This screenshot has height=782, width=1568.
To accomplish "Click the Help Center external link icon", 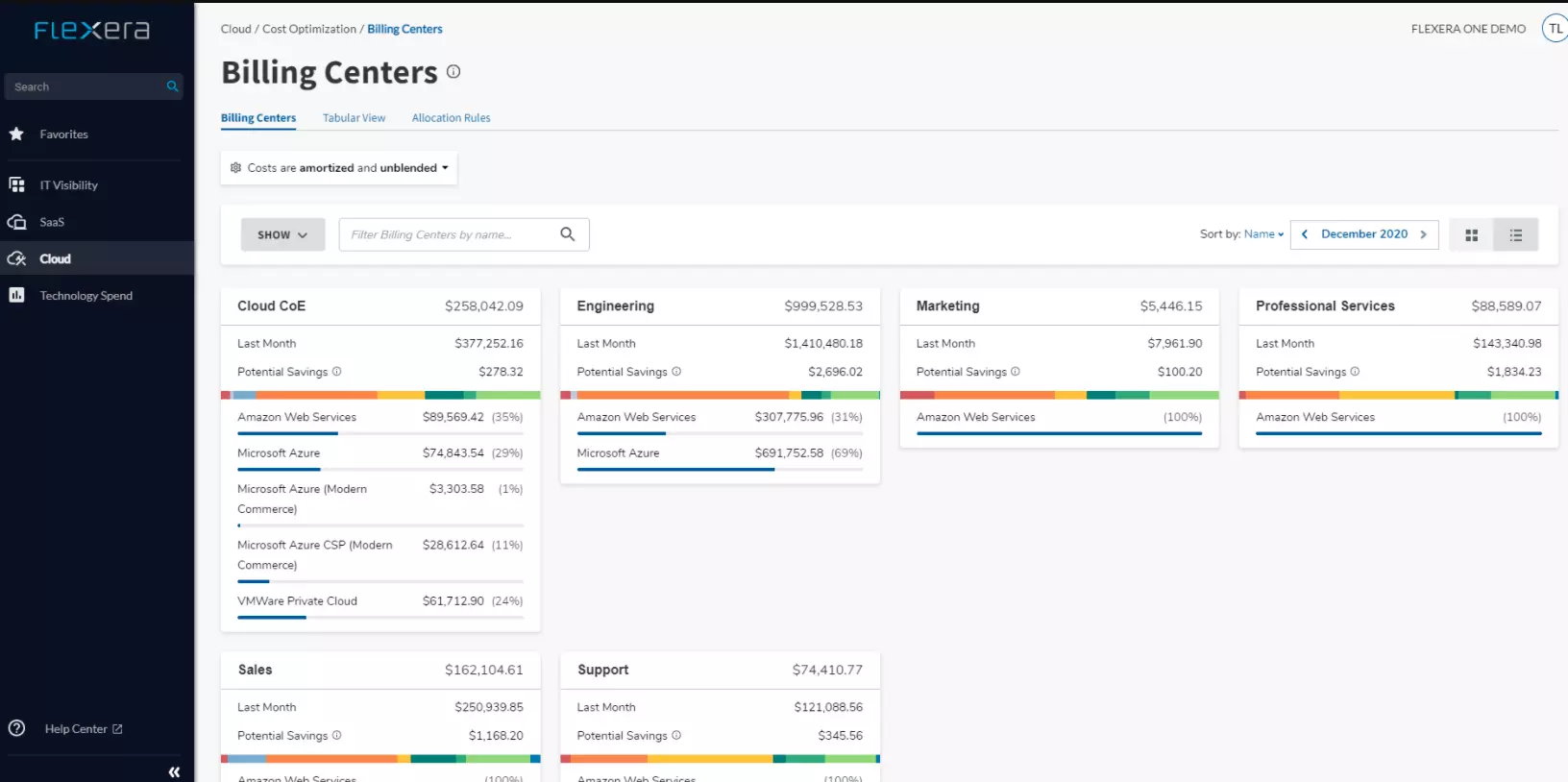I will [117, 729].
